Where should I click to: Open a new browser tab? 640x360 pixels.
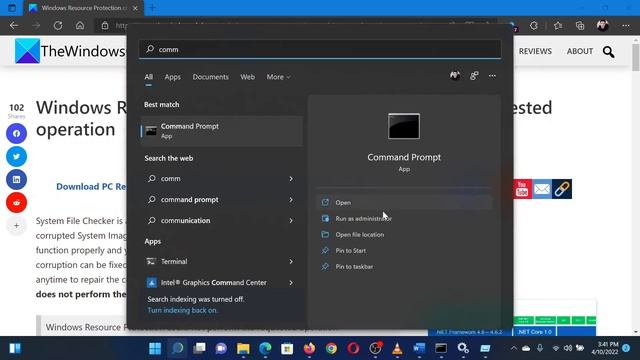[152, 8]
